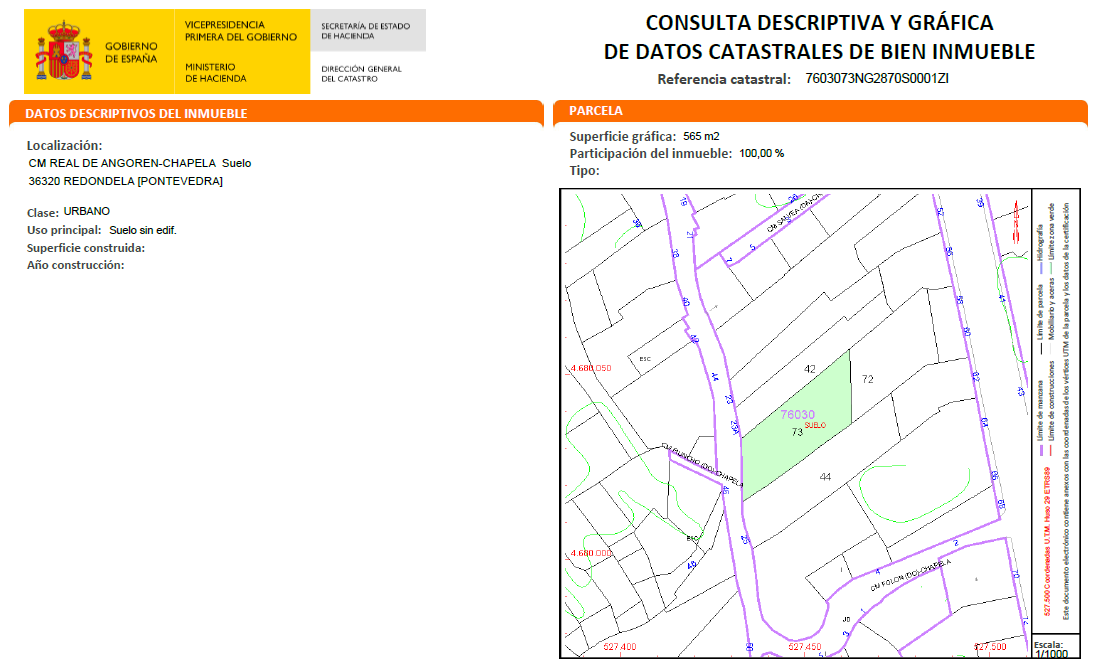The height and width of the screenshot is (667, 1094).
Task: Click the CM REAL DE ANGOREN-CHAPELA address line
Action: pyautogui.click(x=140, y=163)
